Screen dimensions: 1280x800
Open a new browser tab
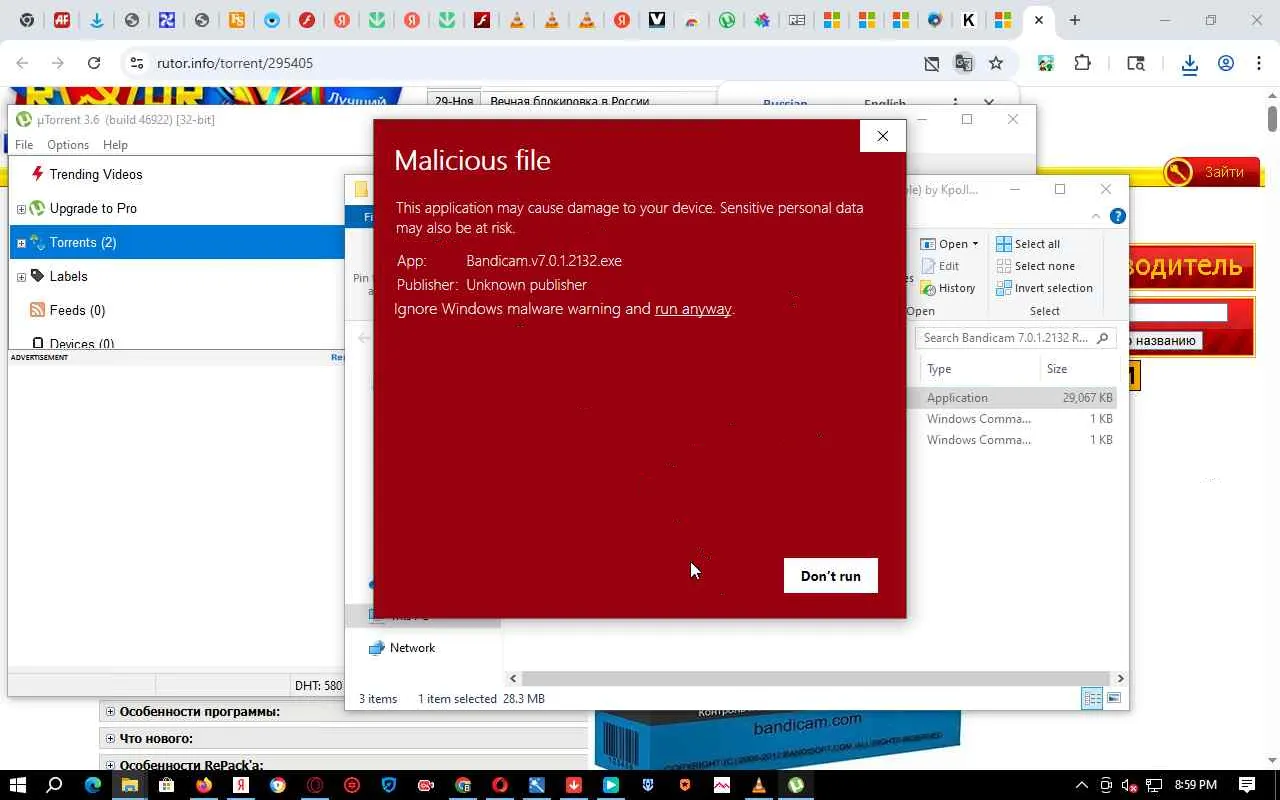1075,20
